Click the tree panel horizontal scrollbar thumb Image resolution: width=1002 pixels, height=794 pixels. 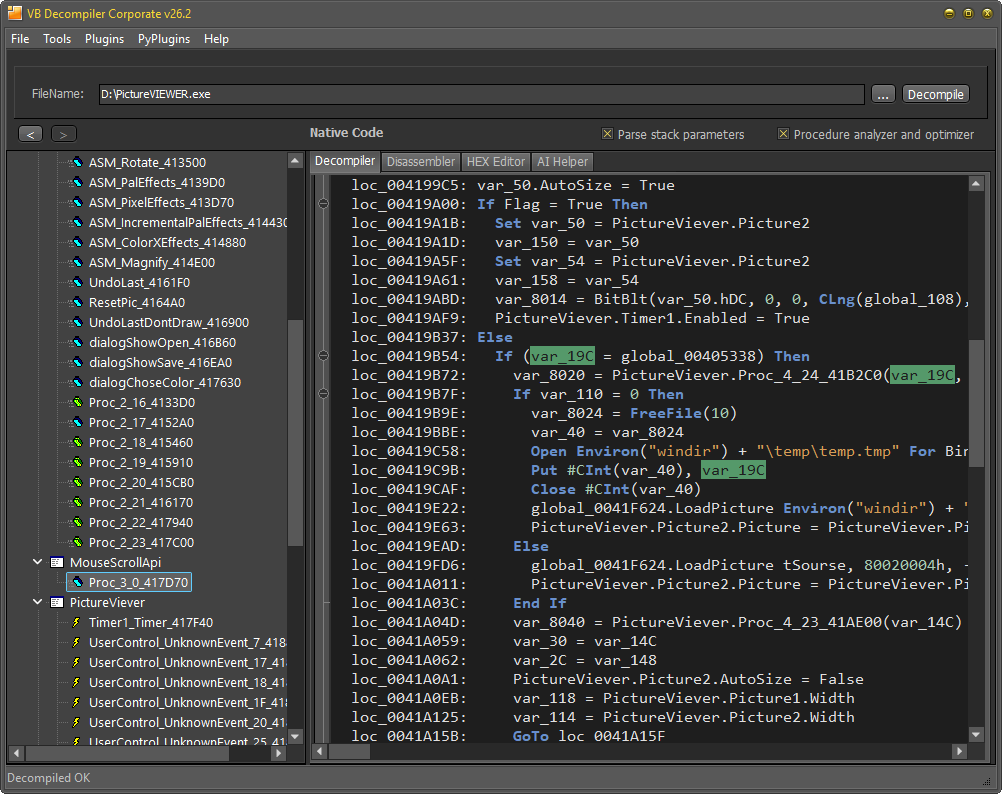coord(127,753)
